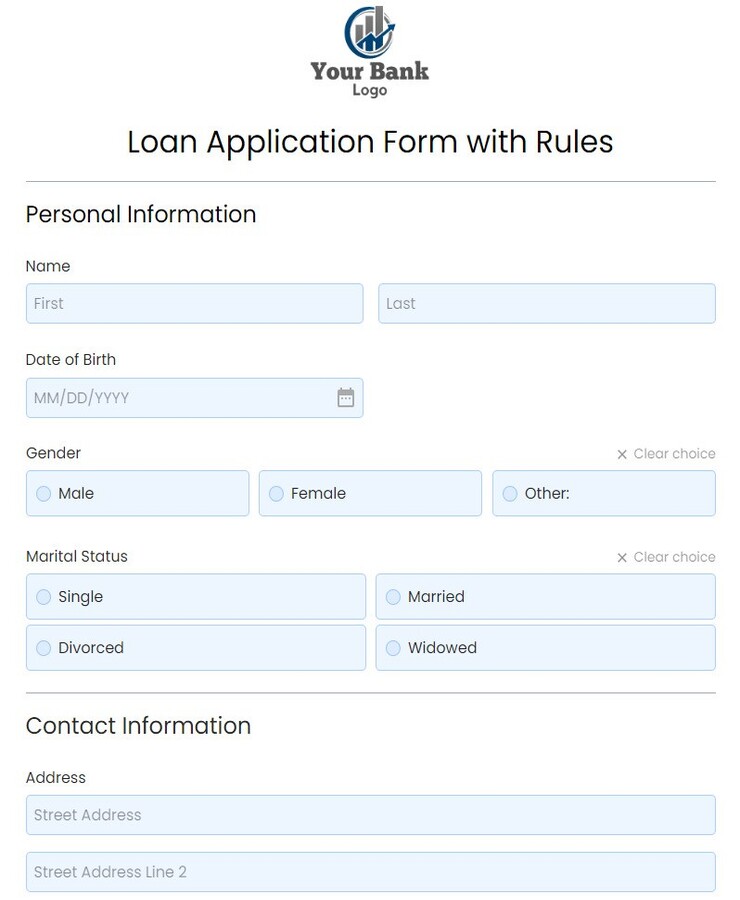This screenshot has height=900, width=740.
Task: Click the Last name input field
Action: tap(547, 304)
